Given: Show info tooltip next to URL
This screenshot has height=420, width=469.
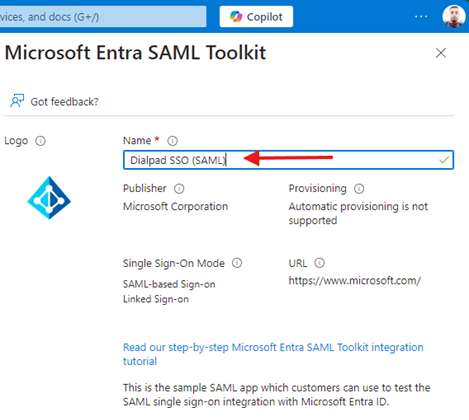Looking at the screenshot, I should [319, 263].
